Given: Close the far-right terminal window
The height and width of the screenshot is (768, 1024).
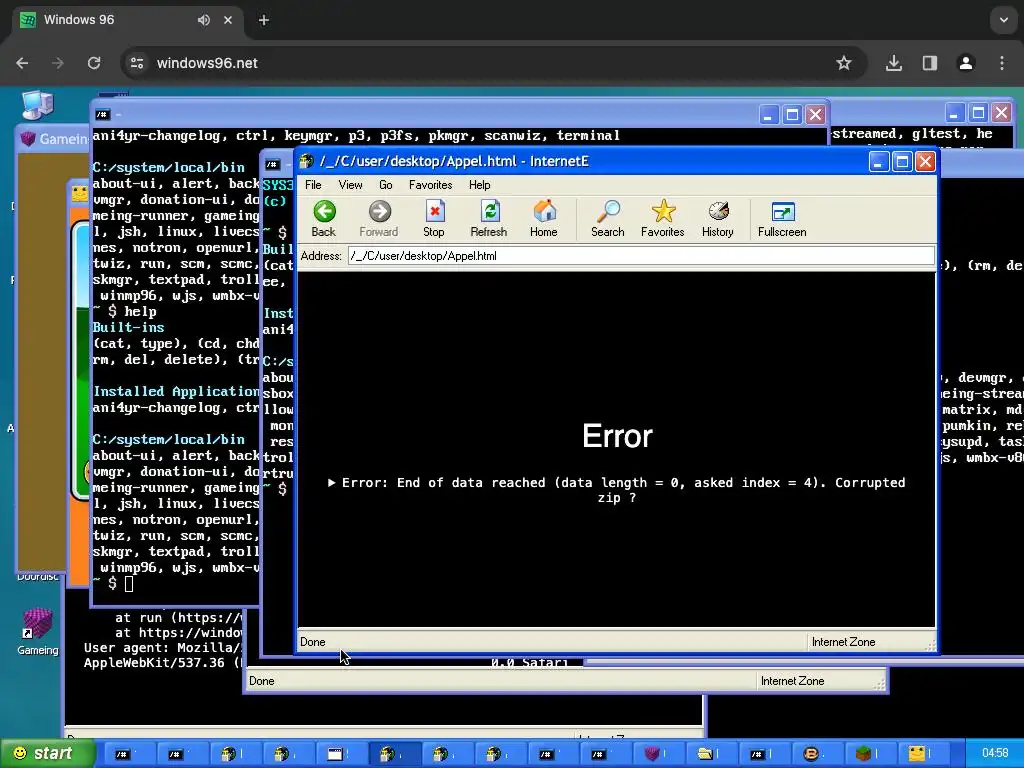Looking at the screenshot, I should [1001, 112].
